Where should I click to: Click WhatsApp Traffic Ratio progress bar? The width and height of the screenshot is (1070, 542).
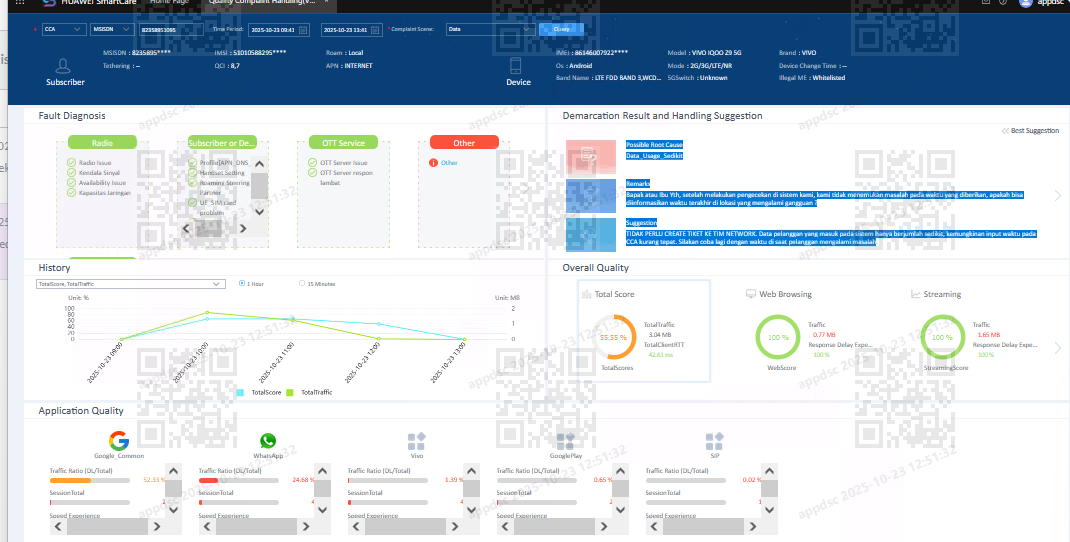238,481
